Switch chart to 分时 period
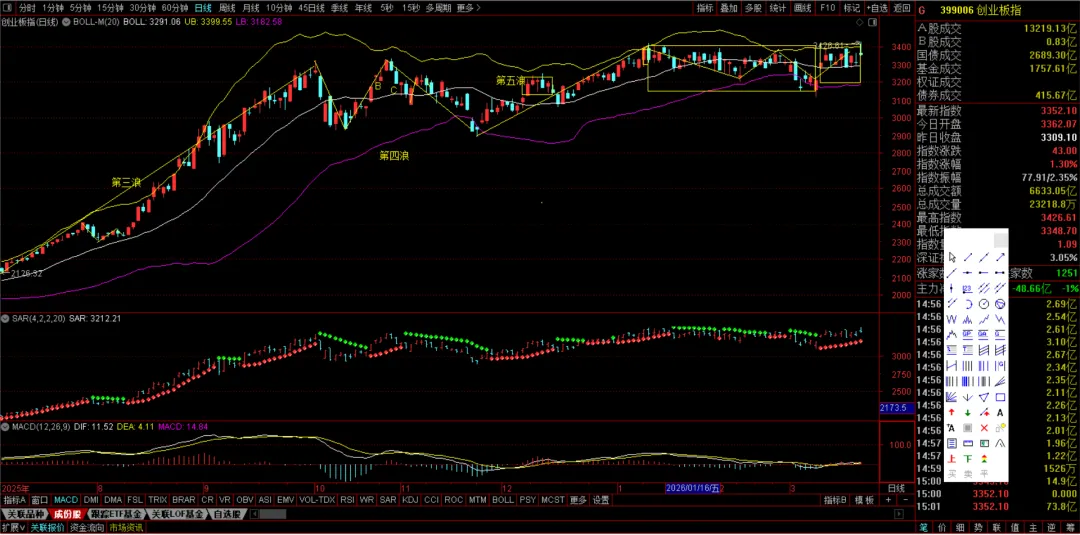This screenshot has height=535, width=1080. pyautogui.click(x=26, y=8)
